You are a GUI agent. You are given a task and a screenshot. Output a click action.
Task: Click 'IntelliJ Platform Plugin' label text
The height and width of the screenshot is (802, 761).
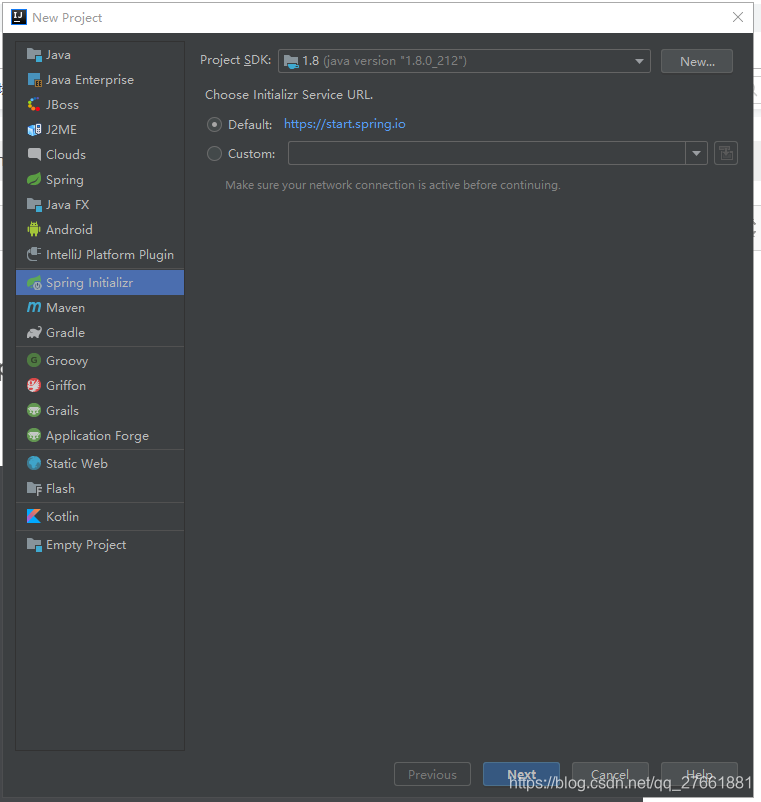pyautogui.click(x=110, y=255)
